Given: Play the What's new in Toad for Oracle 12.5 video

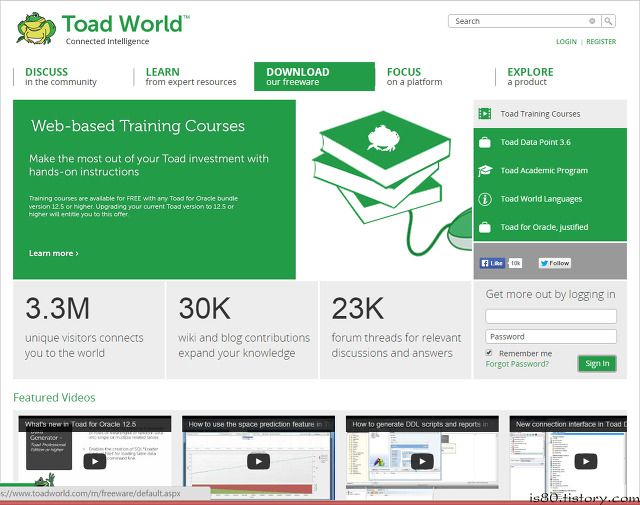Looking at the screenshot, I should [x=95, y=462].
